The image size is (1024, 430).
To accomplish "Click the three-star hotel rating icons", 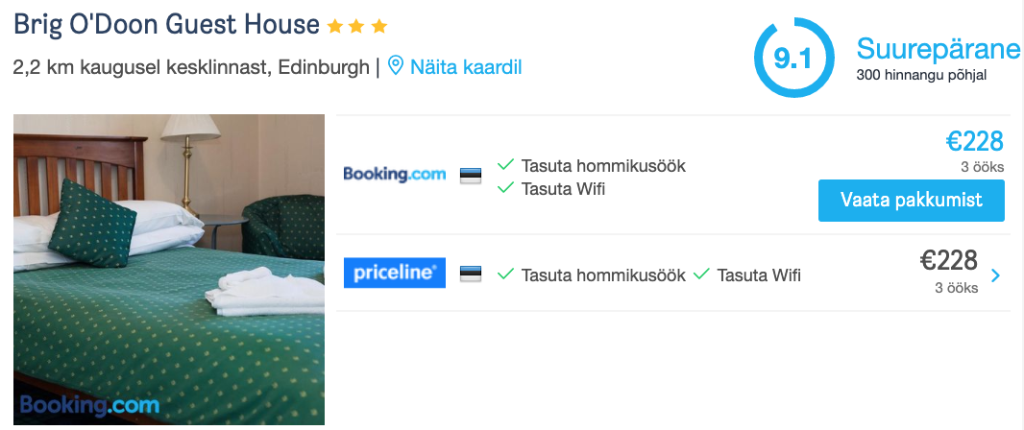I will coord(358,26).
